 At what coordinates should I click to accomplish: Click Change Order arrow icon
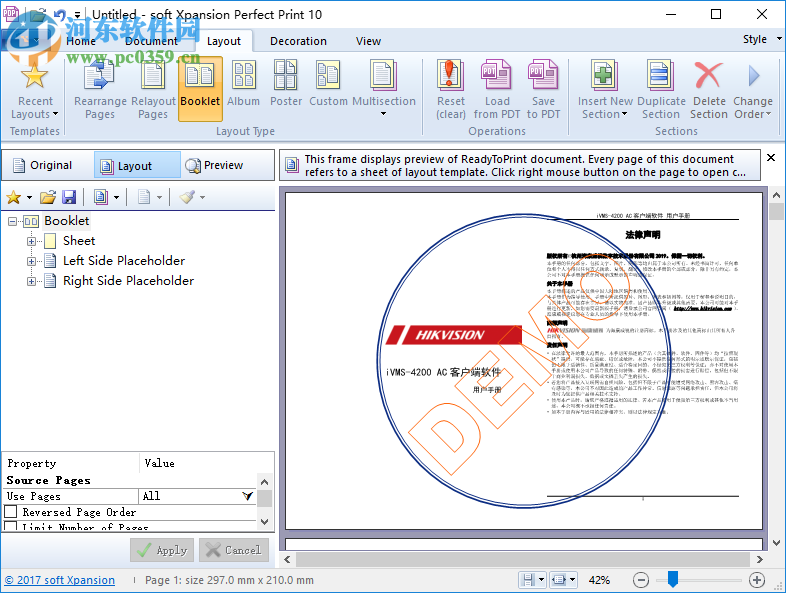(753, 76)
